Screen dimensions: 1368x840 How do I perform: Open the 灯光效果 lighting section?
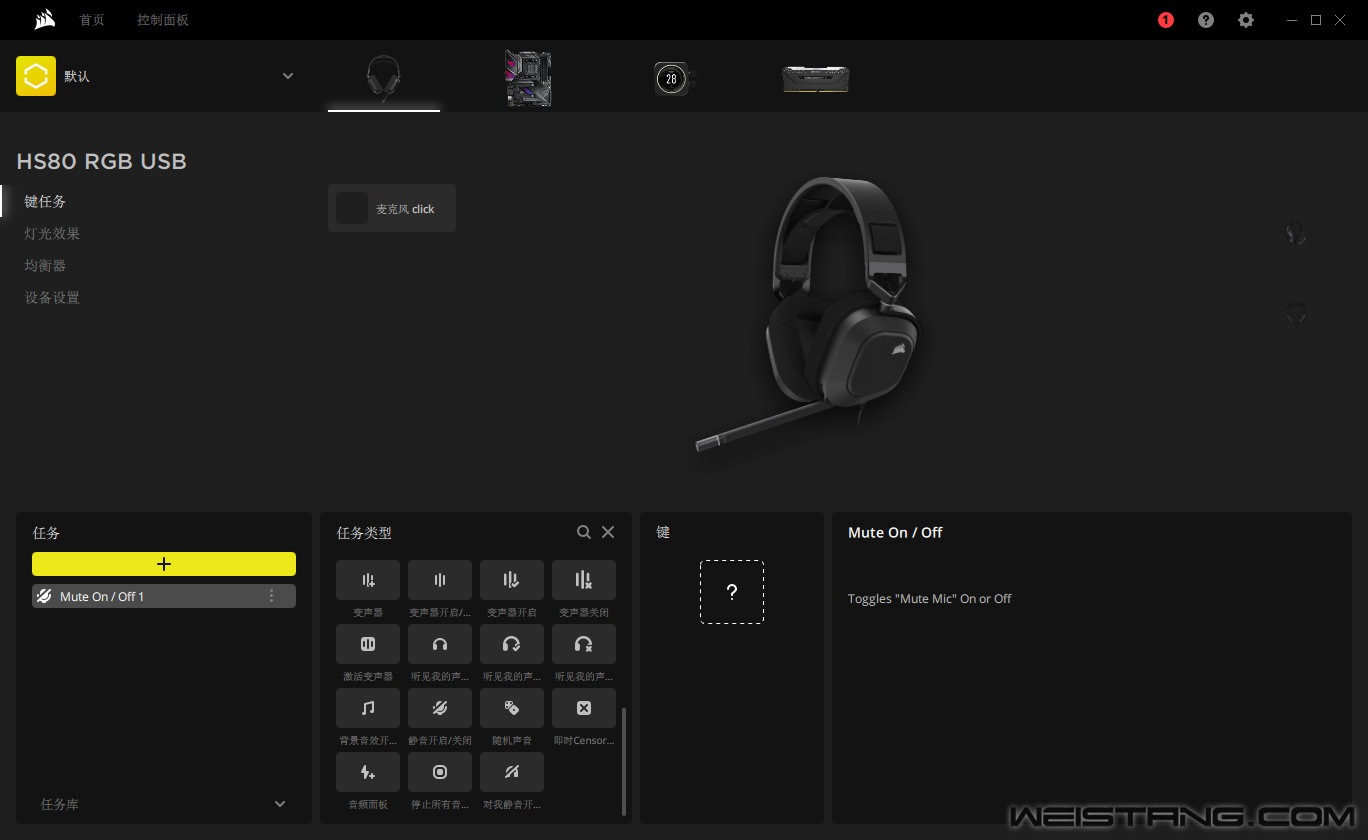[52, 233]
